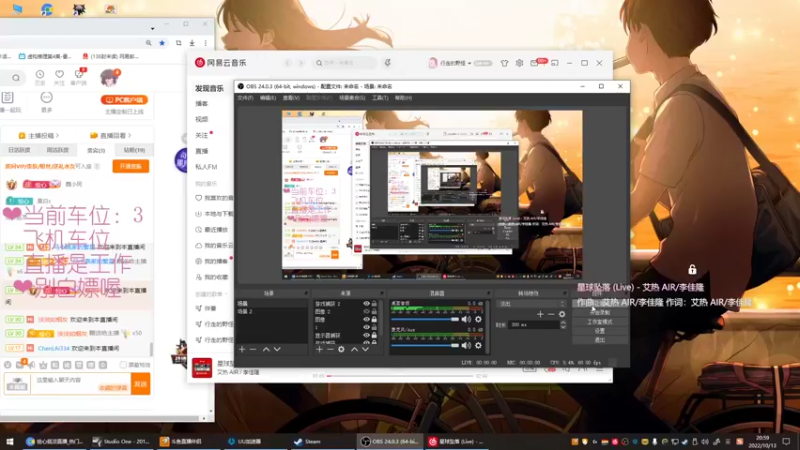Switch to 周活跃度 tab
Screen dimensions: 800x450
coord(58,151)
